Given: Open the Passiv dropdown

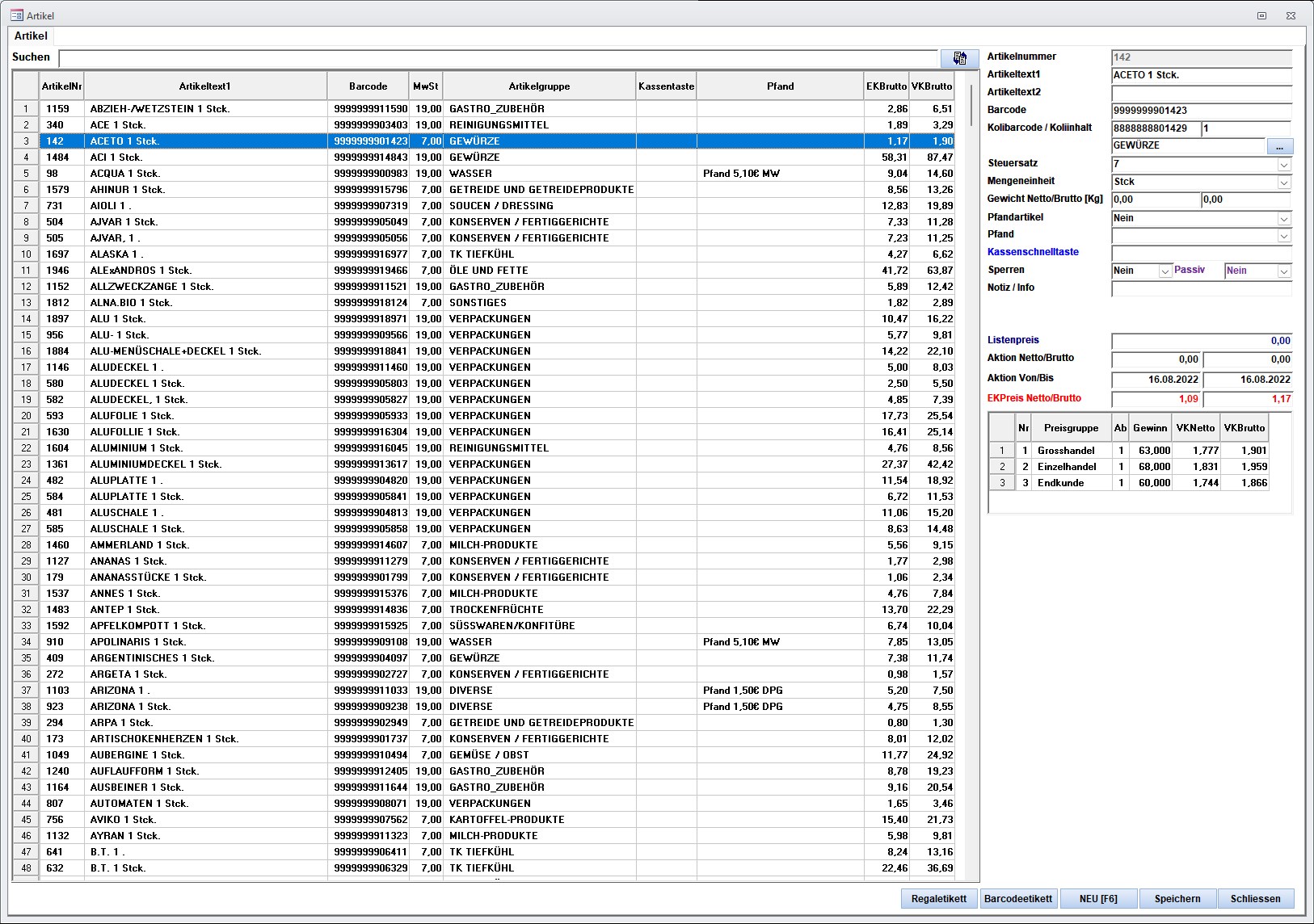Looking at the screenshot, I should click(x=1284, y=271).
